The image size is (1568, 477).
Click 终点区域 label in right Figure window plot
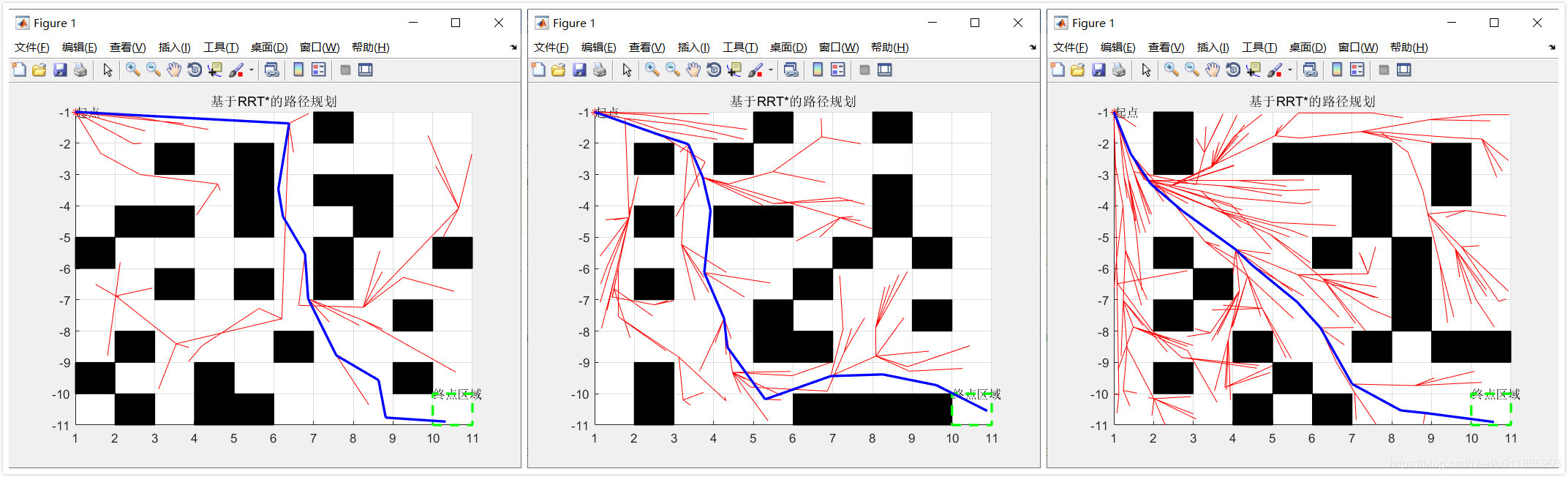pos(1496,394)
